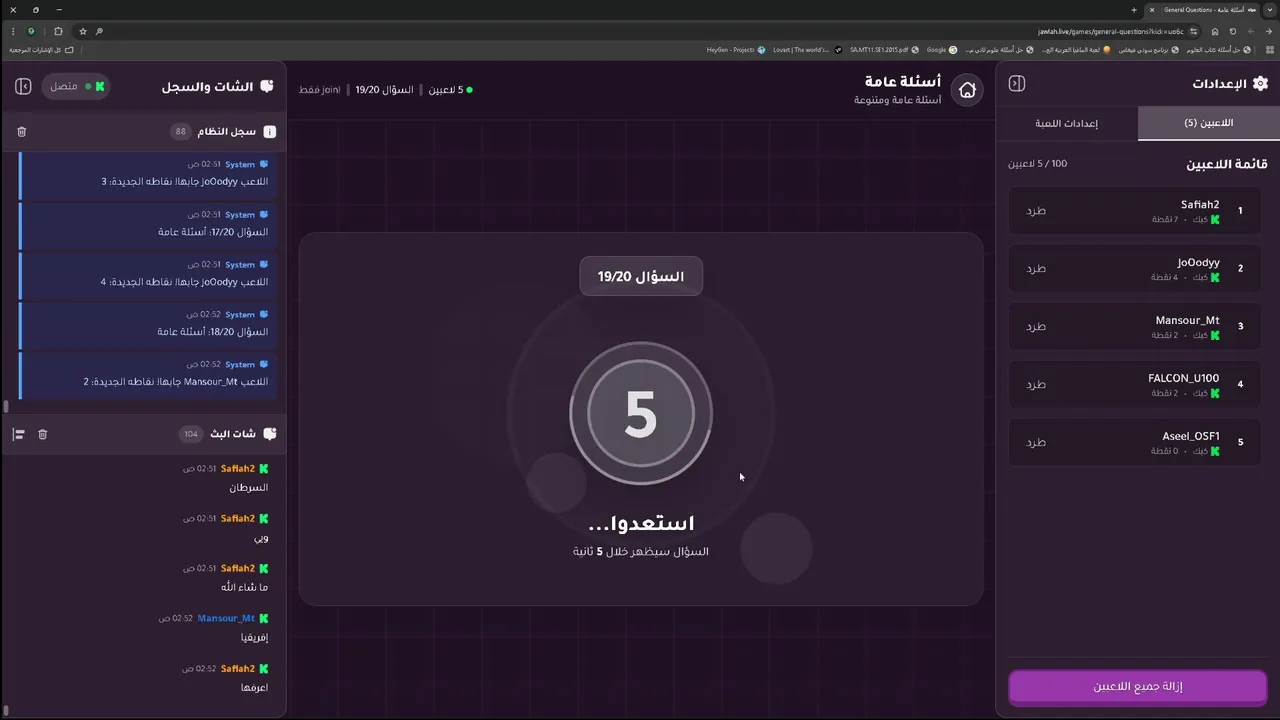
Task: Open the Google bookmark
Action: (x=941, y=49)
